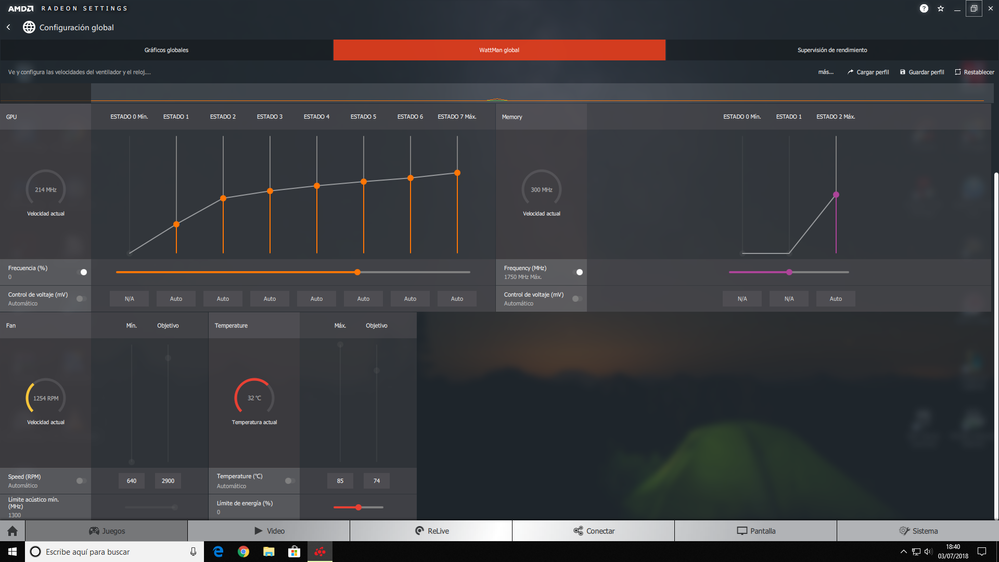Go to the Radeon home icon
999x562 pixels.
pos(12,531)
